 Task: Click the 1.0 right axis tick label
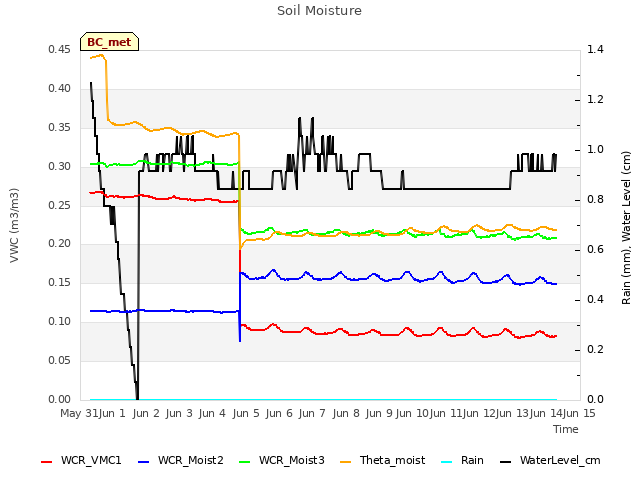595,149
